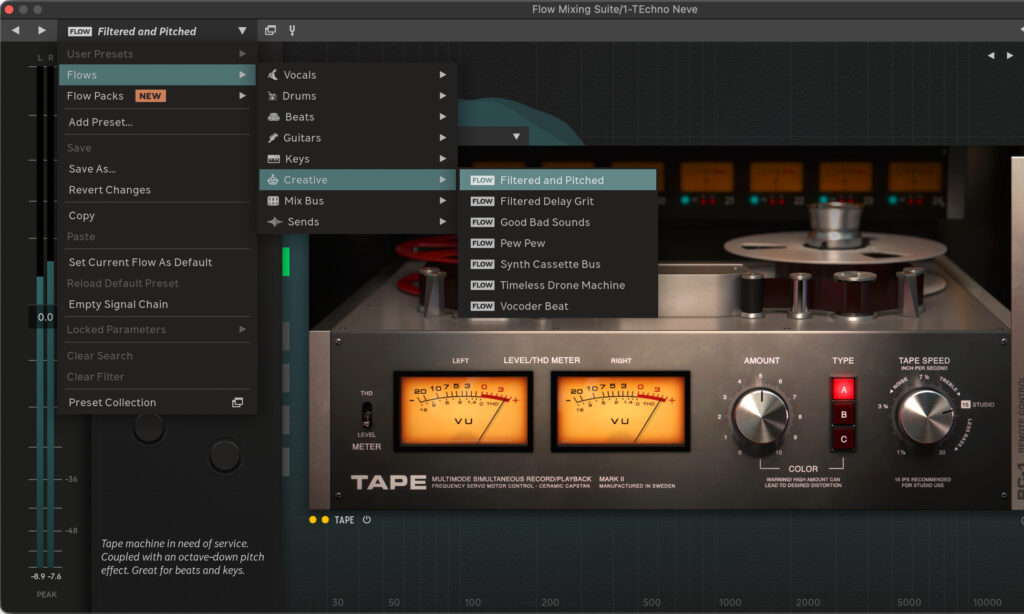Choose Add Preset... from the menu
This screenshot has height=614, width=1024.
point(100,122)
